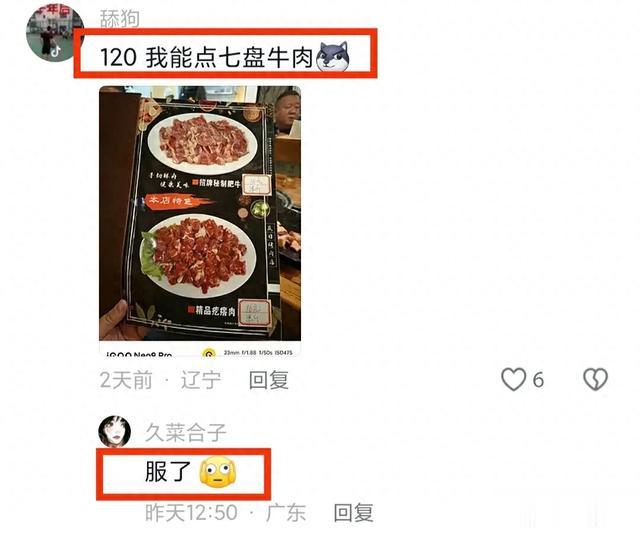Screen dimensions: 640x533
Task: Like the comment with the heart icon
Action: (x=513, y=380)
